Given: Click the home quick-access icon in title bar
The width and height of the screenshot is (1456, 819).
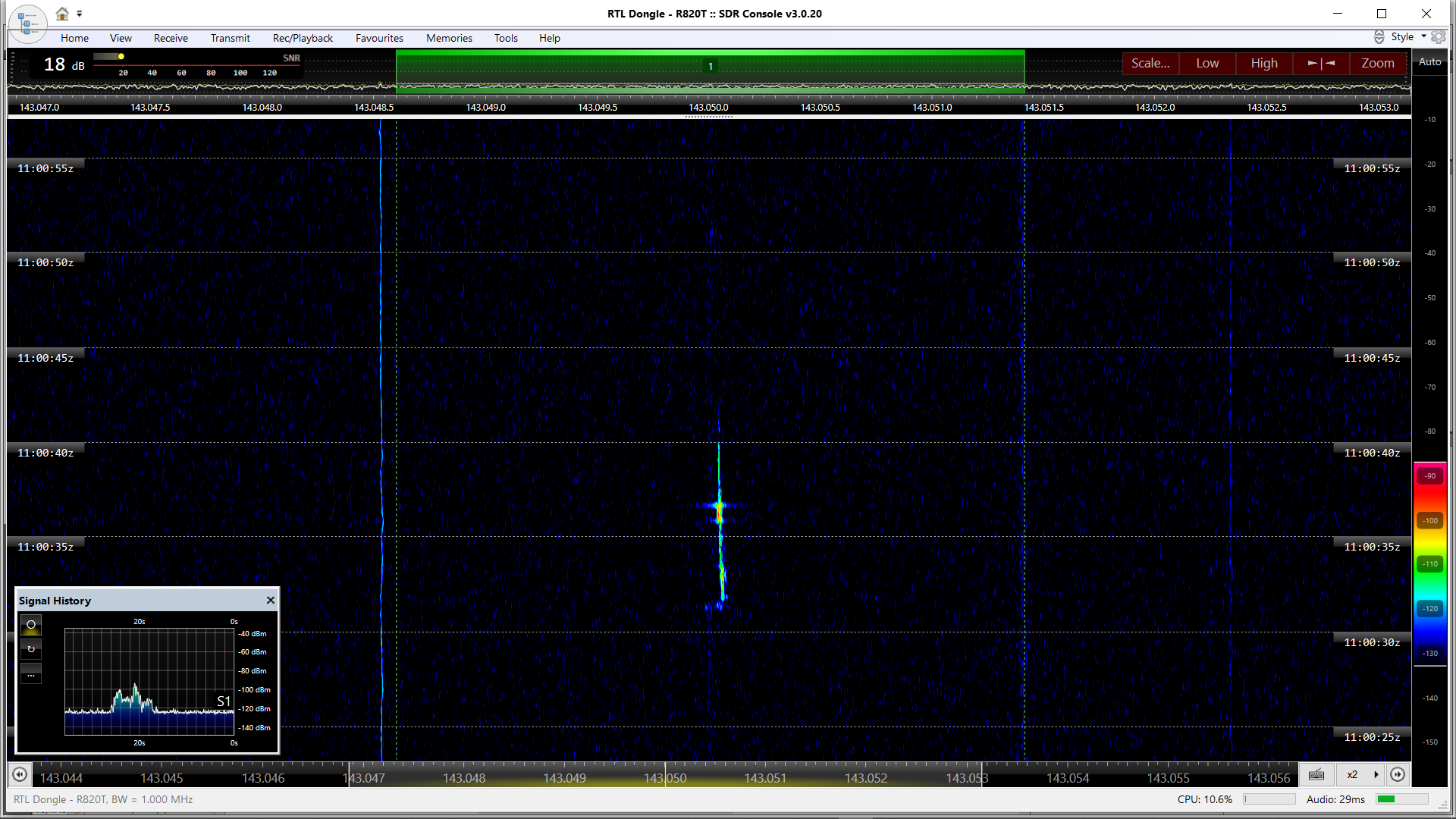Looking at the screenshot, I should coord(62,14).
